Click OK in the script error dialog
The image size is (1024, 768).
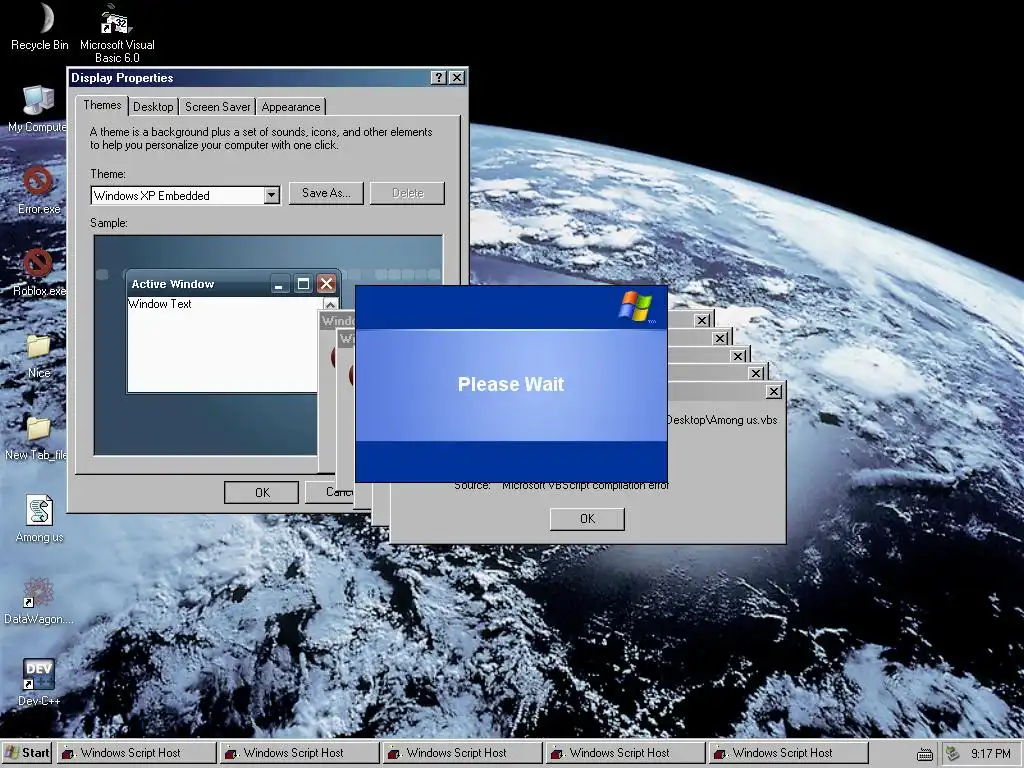(587, 519)
